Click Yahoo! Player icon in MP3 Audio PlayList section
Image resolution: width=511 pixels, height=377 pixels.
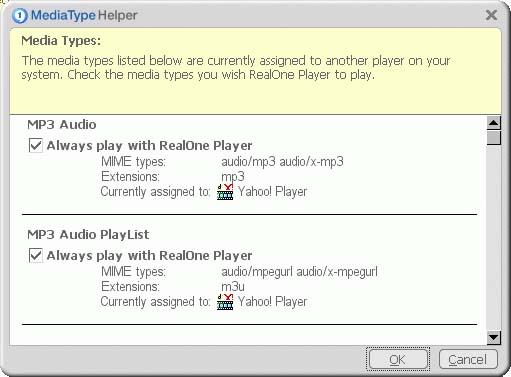pyautogui.click(x=225, y=302)
